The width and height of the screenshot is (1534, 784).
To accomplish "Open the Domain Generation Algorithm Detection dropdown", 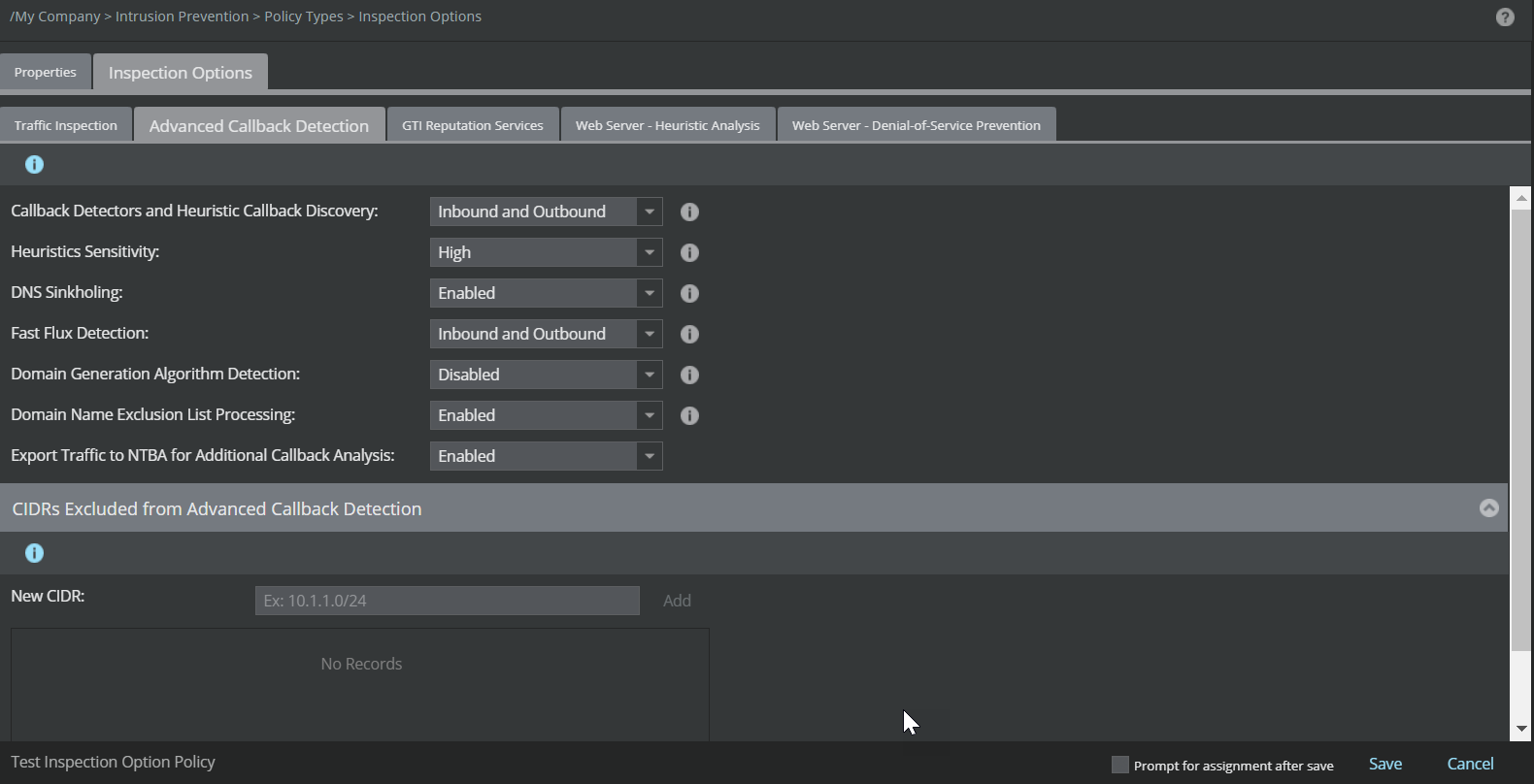I will 546,375.
